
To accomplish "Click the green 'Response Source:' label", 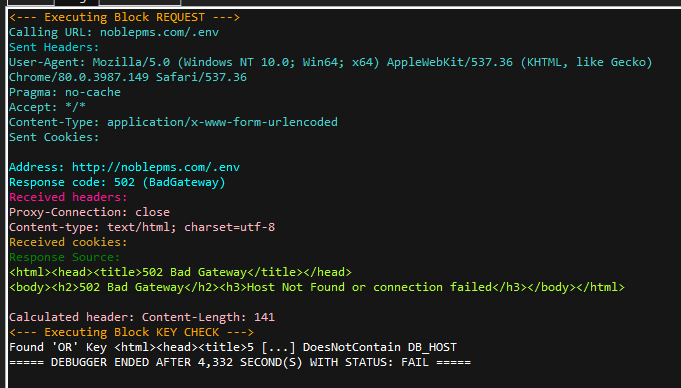I will [x=65, y=257].
